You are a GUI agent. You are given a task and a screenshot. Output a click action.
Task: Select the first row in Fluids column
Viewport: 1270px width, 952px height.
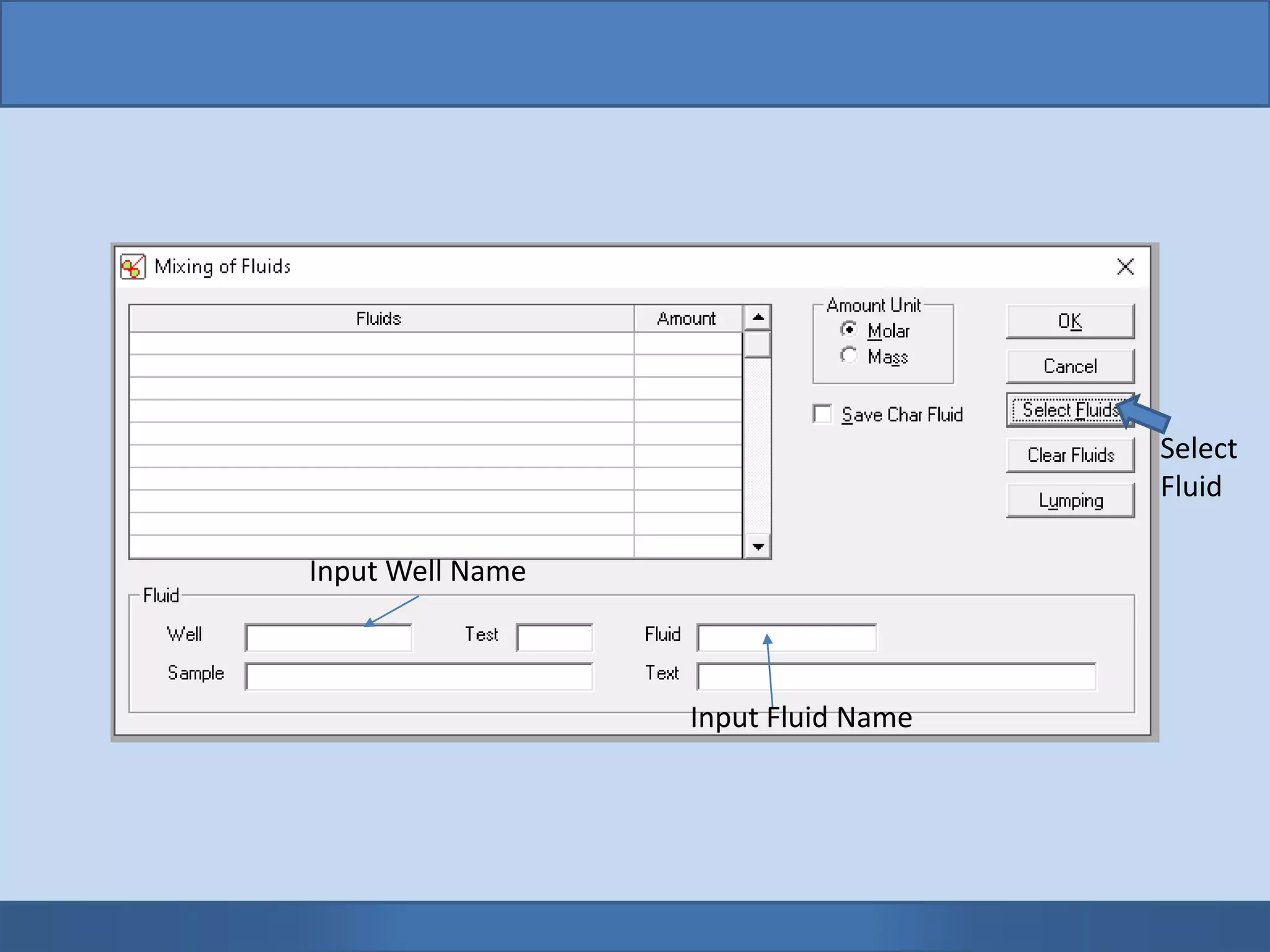click(x=381, y=343)
